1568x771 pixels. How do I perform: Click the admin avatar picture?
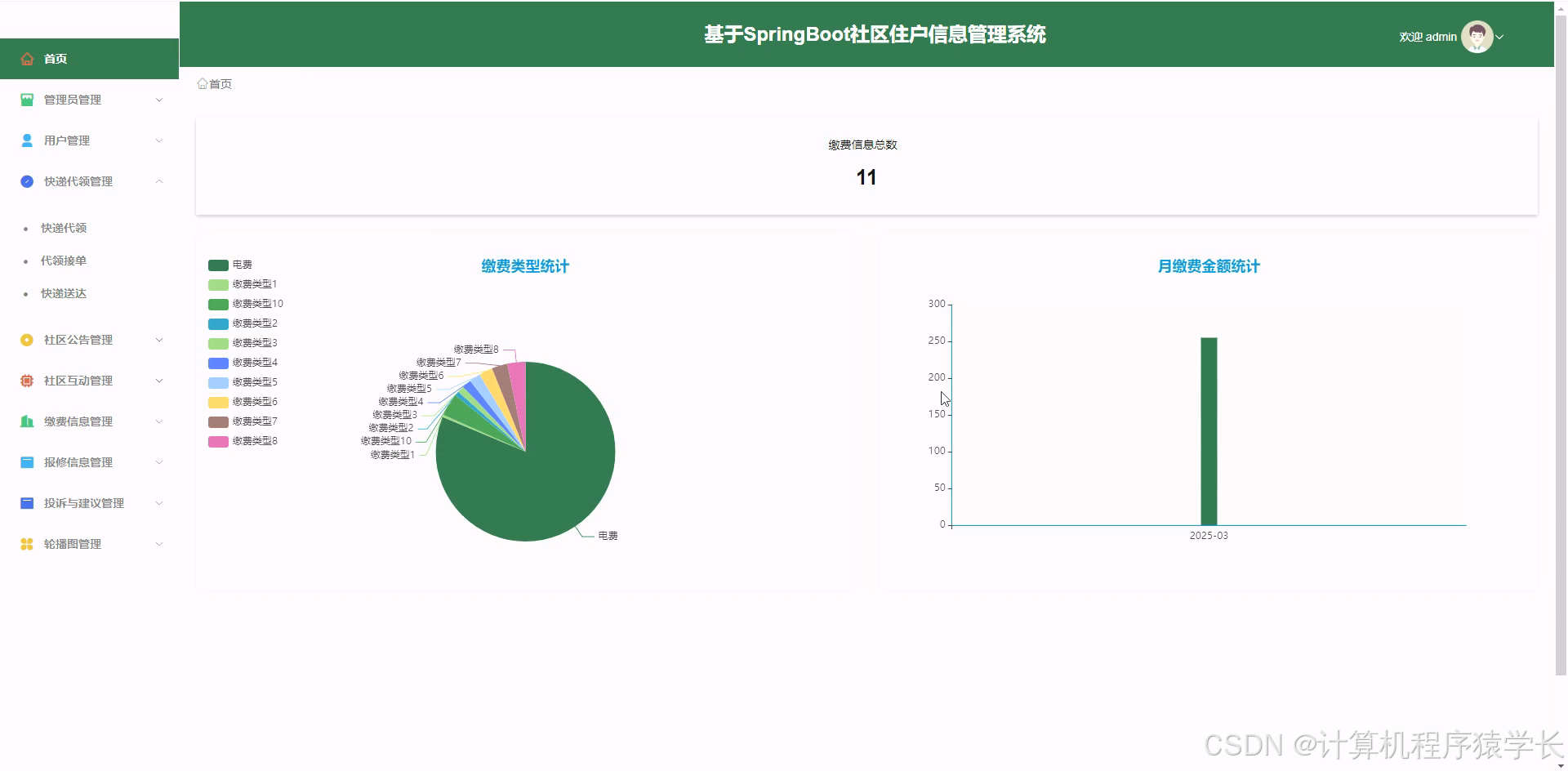(1477, 36)
